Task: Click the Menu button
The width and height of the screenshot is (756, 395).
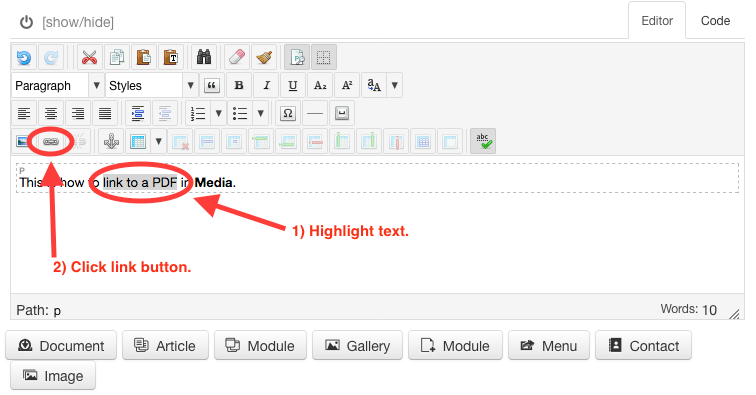Action: pos(549,345)
